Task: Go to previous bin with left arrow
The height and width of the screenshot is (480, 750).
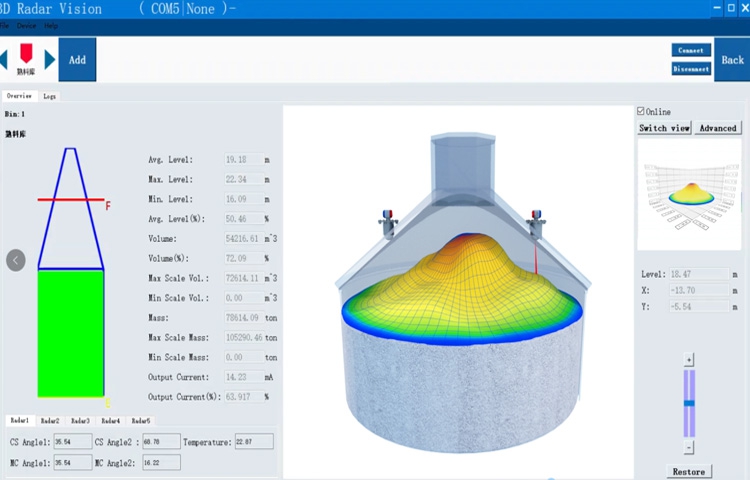Action: (4, 59)
